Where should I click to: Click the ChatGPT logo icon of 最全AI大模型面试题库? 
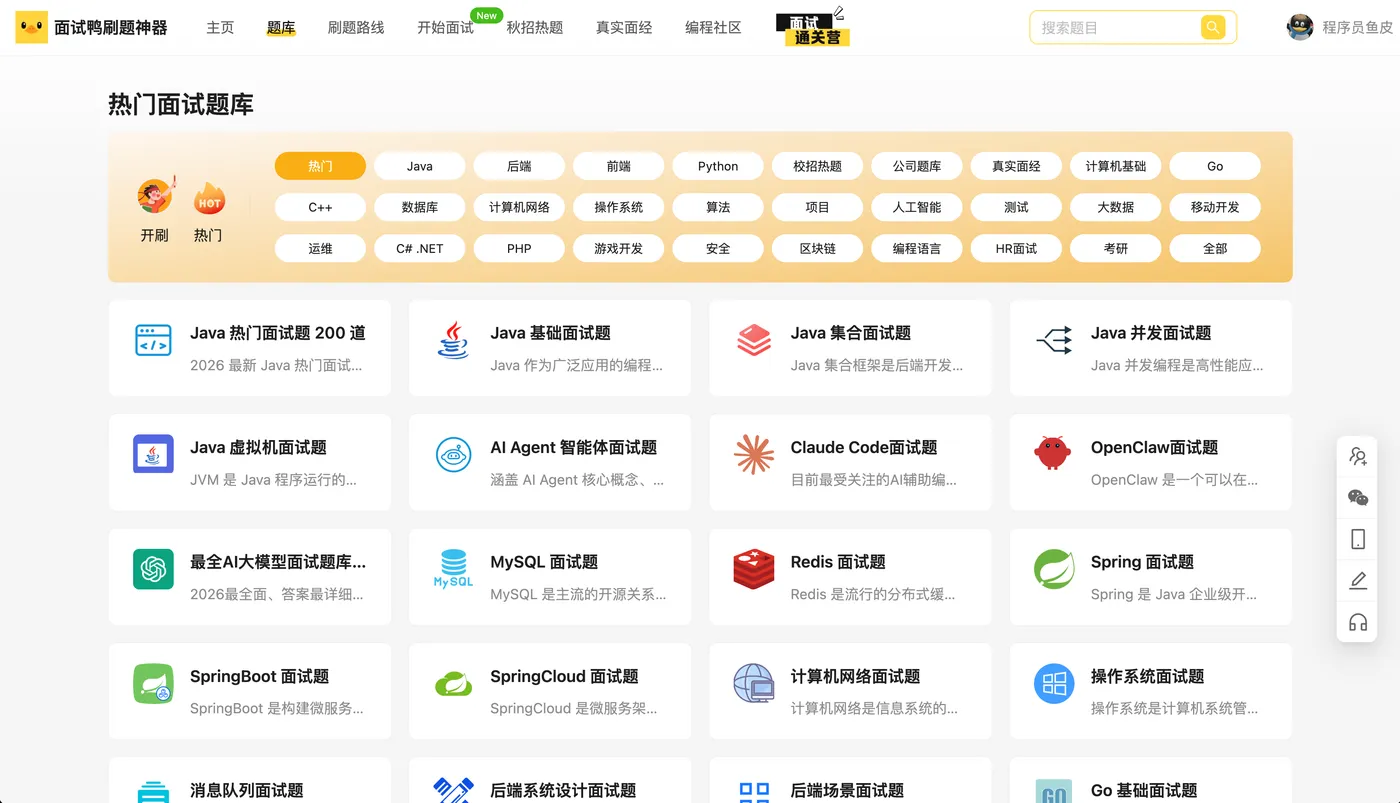153,569
